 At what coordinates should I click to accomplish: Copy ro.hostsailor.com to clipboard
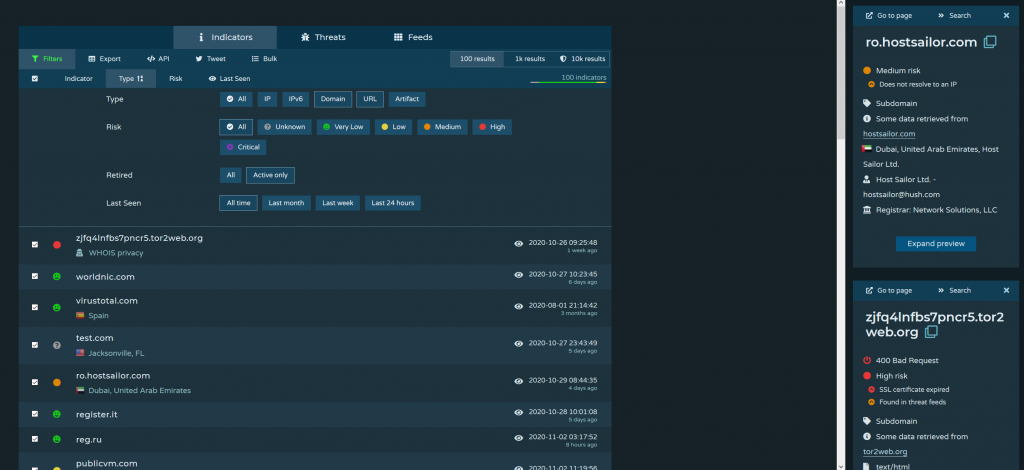990,42
